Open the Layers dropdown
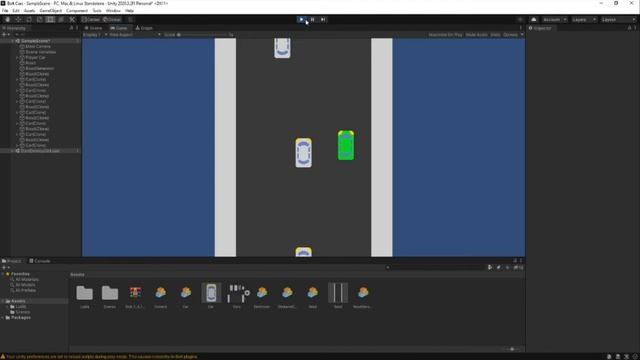640x360 pixels. (584, 19)
